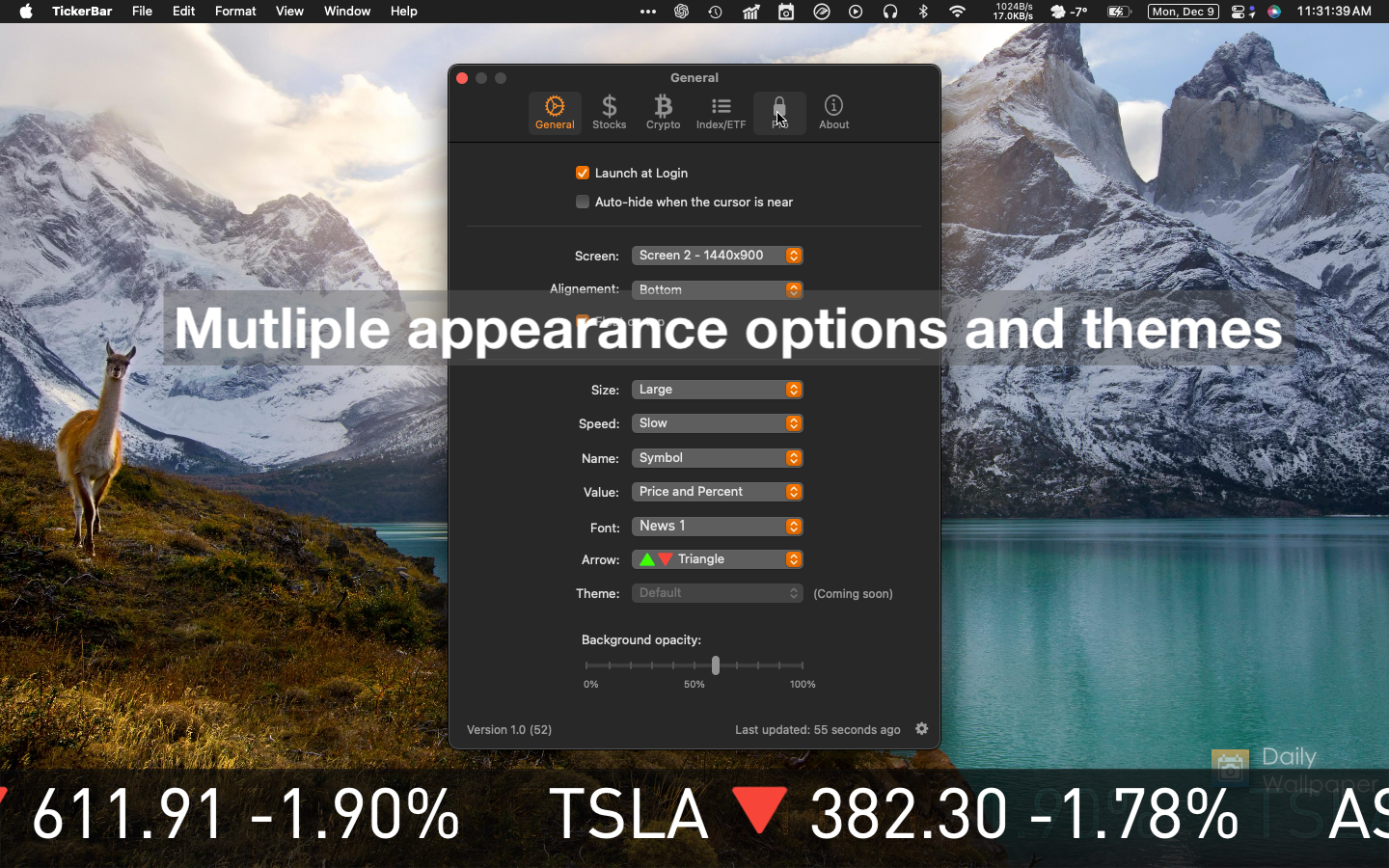The image size is (1389, 868).
Task: Click the network speed monitor readout
Action: coord(1013,12)
